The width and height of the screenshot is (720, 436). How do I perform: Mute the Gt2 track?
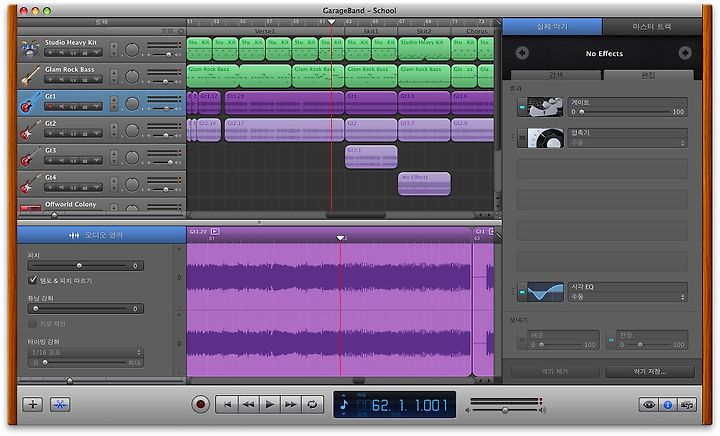click(x=61, y=133)
